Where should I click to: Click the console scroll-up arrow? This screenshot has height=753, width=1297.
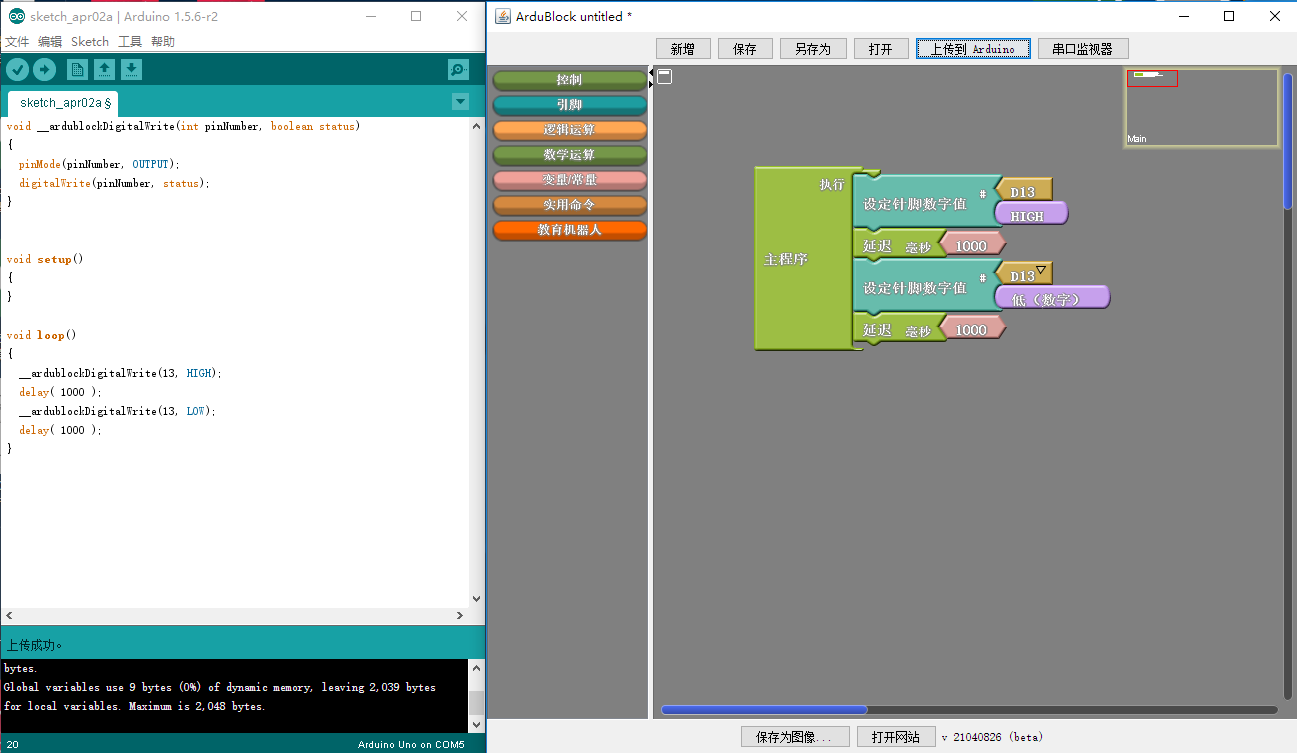pos(476,666)
